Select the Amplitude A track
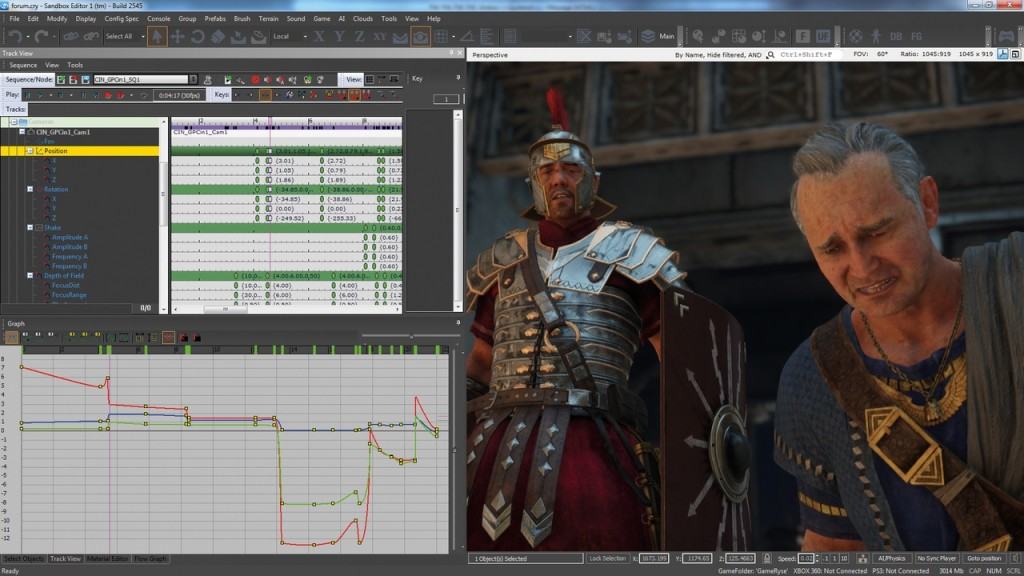Screen dimensions: 1024x576 (x=69, y=237)
